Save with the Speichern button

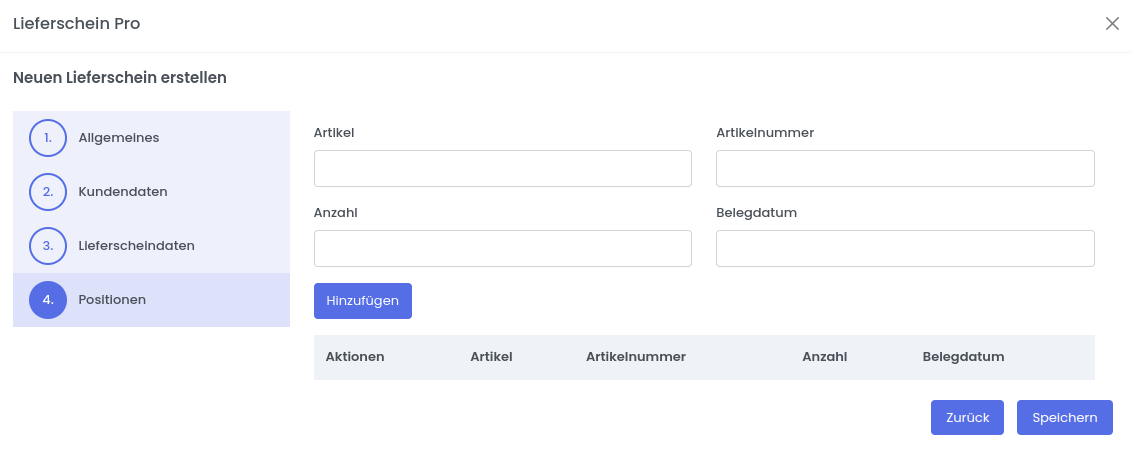coord(1064,418)
